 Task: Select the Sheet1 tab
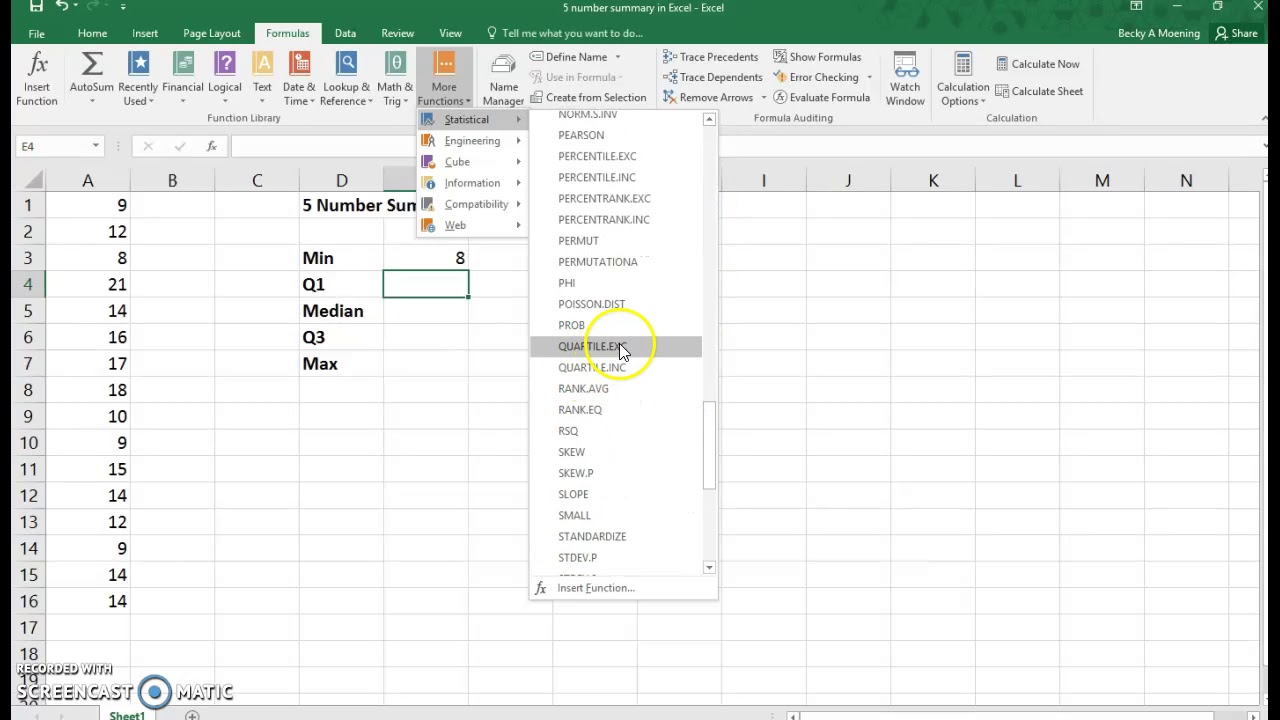[x=127, y=715]
